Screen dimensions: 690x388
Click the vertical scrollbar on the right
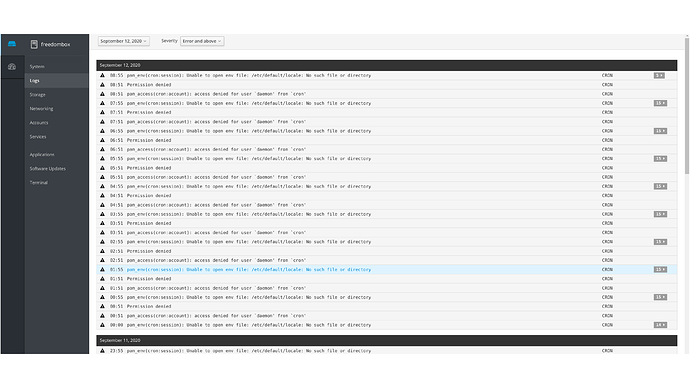pyautogui.click(x=686, y=106)
